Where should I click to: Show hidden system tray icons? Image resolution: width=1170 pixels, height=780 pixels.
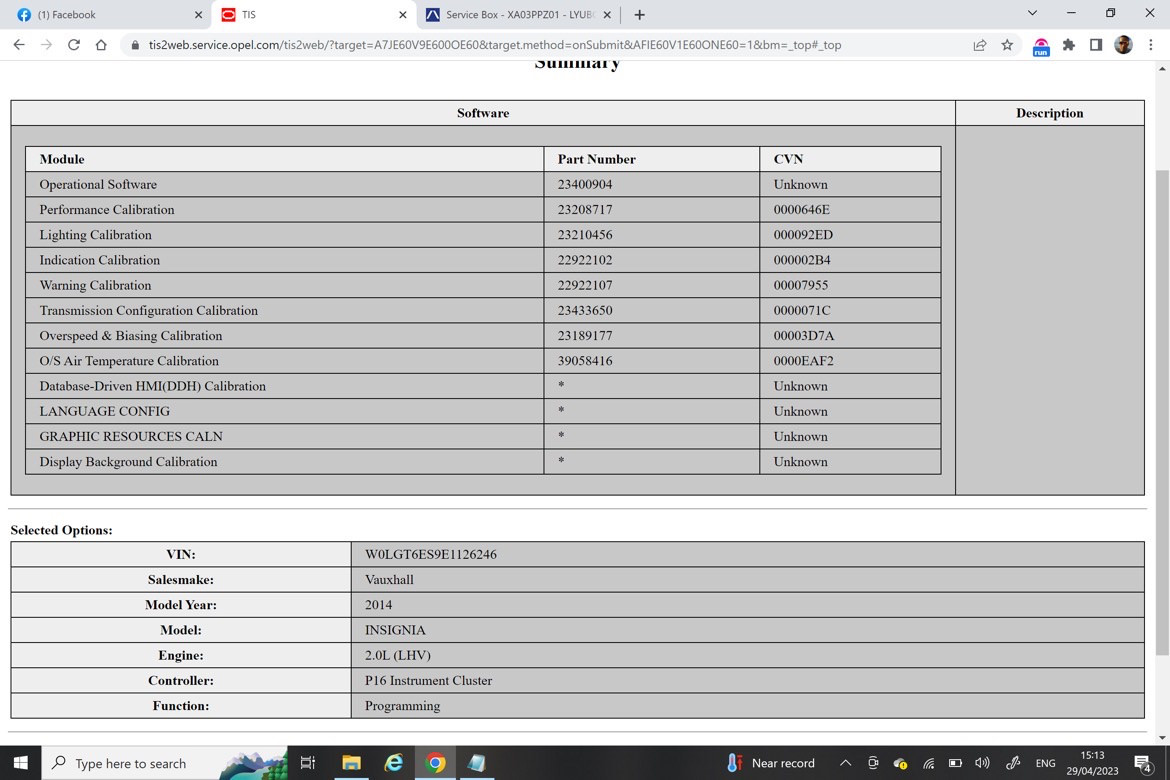tap(845, 763)
